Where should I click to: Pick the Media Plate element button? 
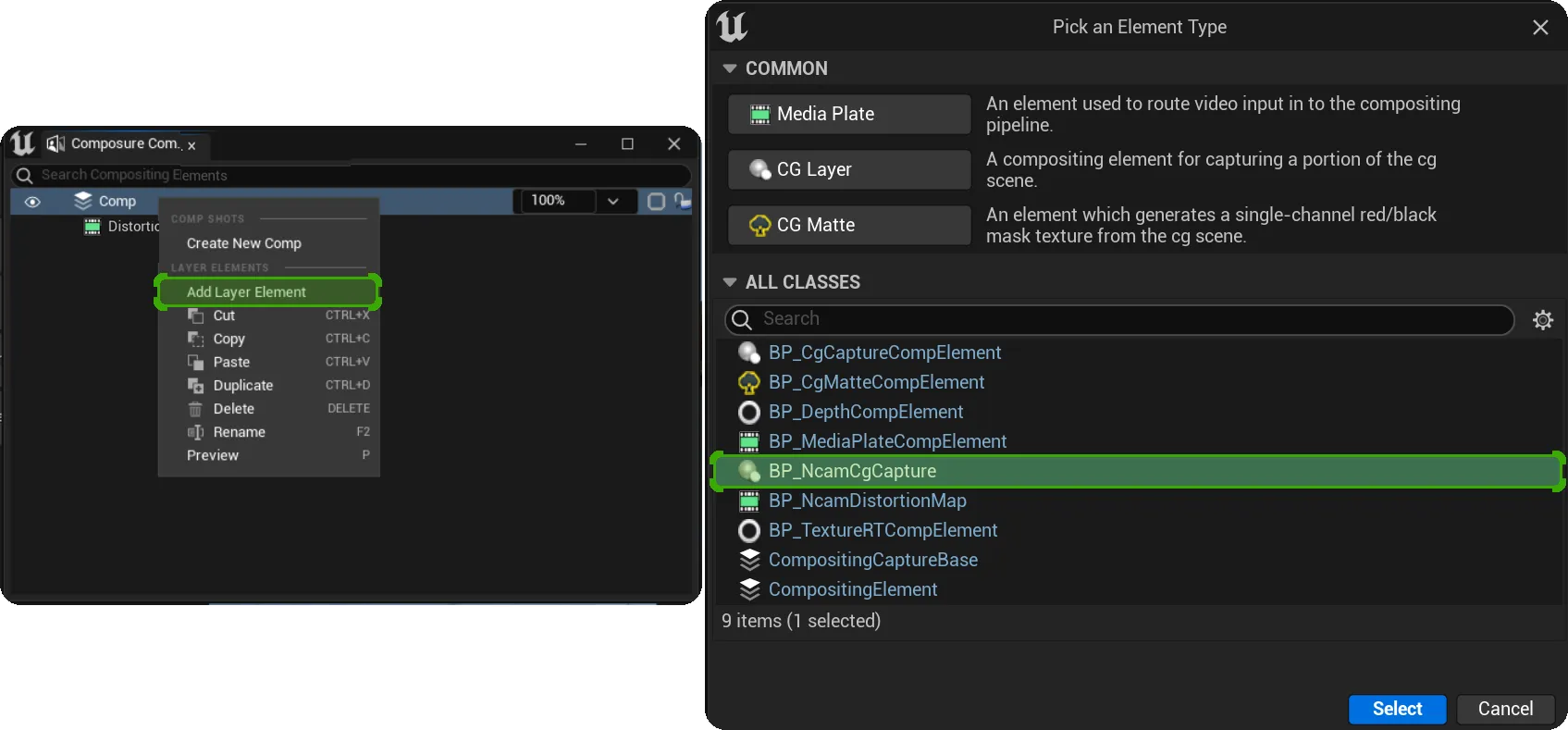click(x=849, y=114)
